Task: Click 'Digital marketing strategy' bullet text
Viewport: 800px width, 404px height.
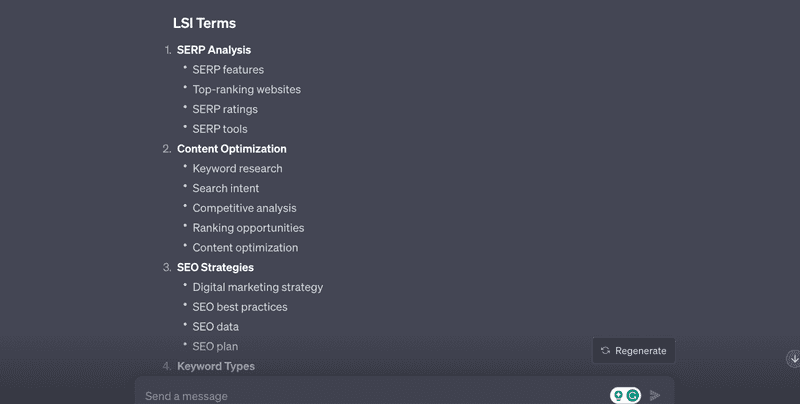Action: [x=258, y=287]
